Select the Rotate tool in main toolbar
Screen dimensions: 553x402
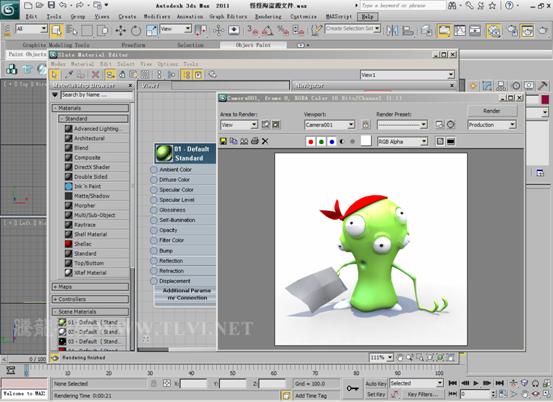click(136, 31)
